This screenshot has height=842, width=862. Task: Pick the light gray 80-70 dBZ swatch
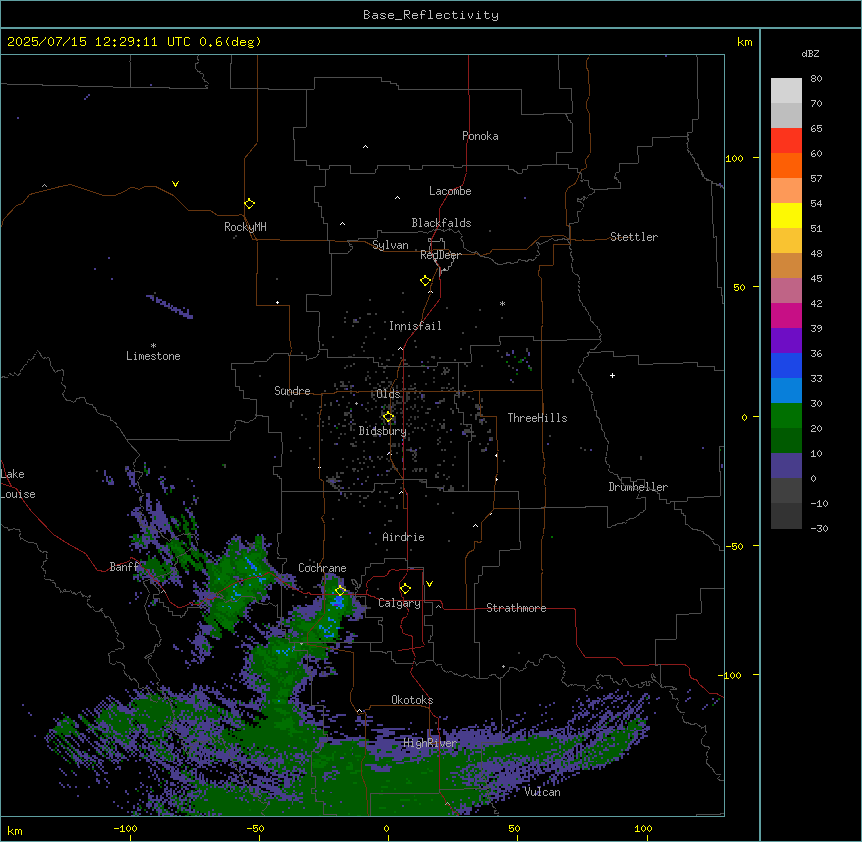coord(786,91)
